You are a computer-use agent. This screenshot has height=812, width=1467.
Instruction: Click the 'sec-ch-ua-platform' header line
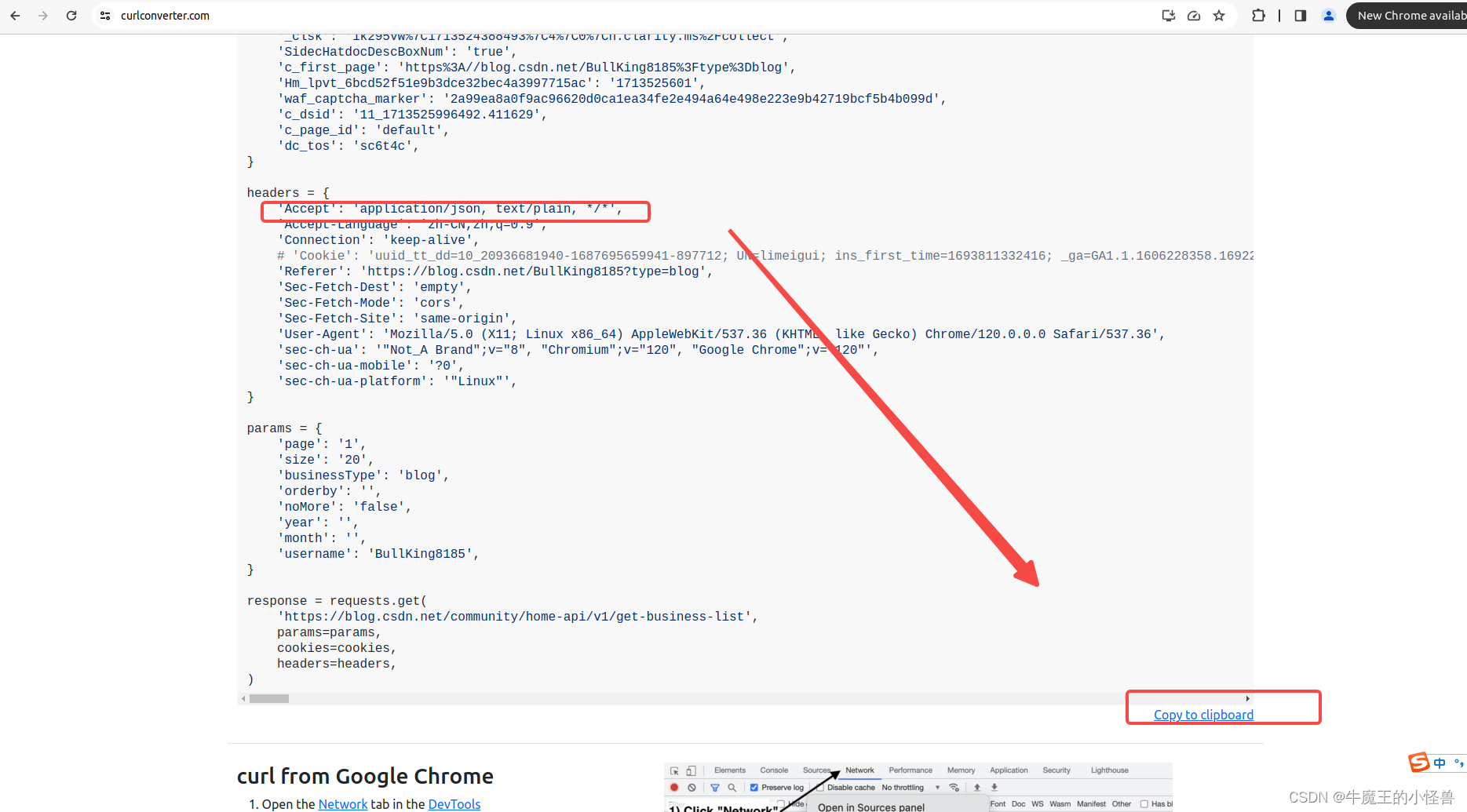(x=397, y=381)
